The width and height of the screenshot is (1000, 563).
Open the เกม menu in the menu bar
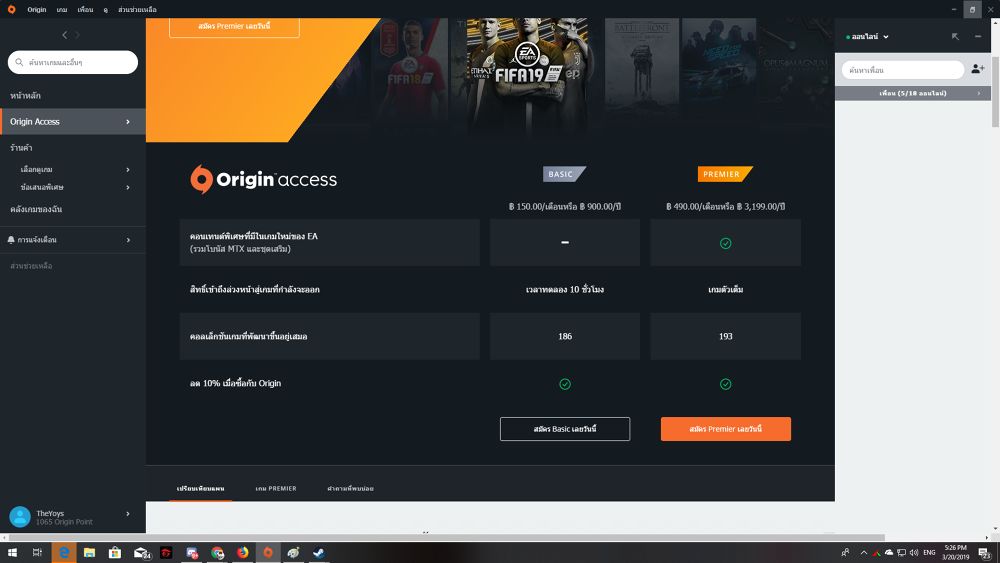click(62, 9)
